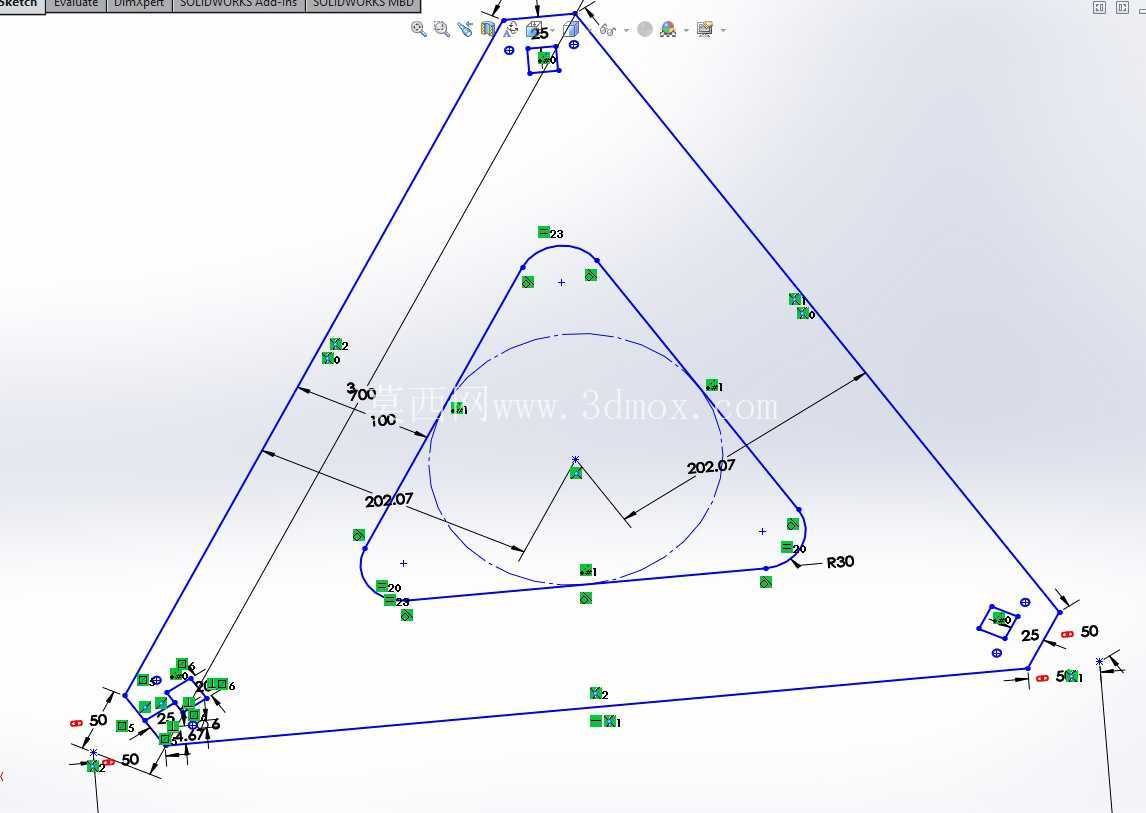Expand the View Settings dropdown arrow
1146x813 pixels.
724,31
